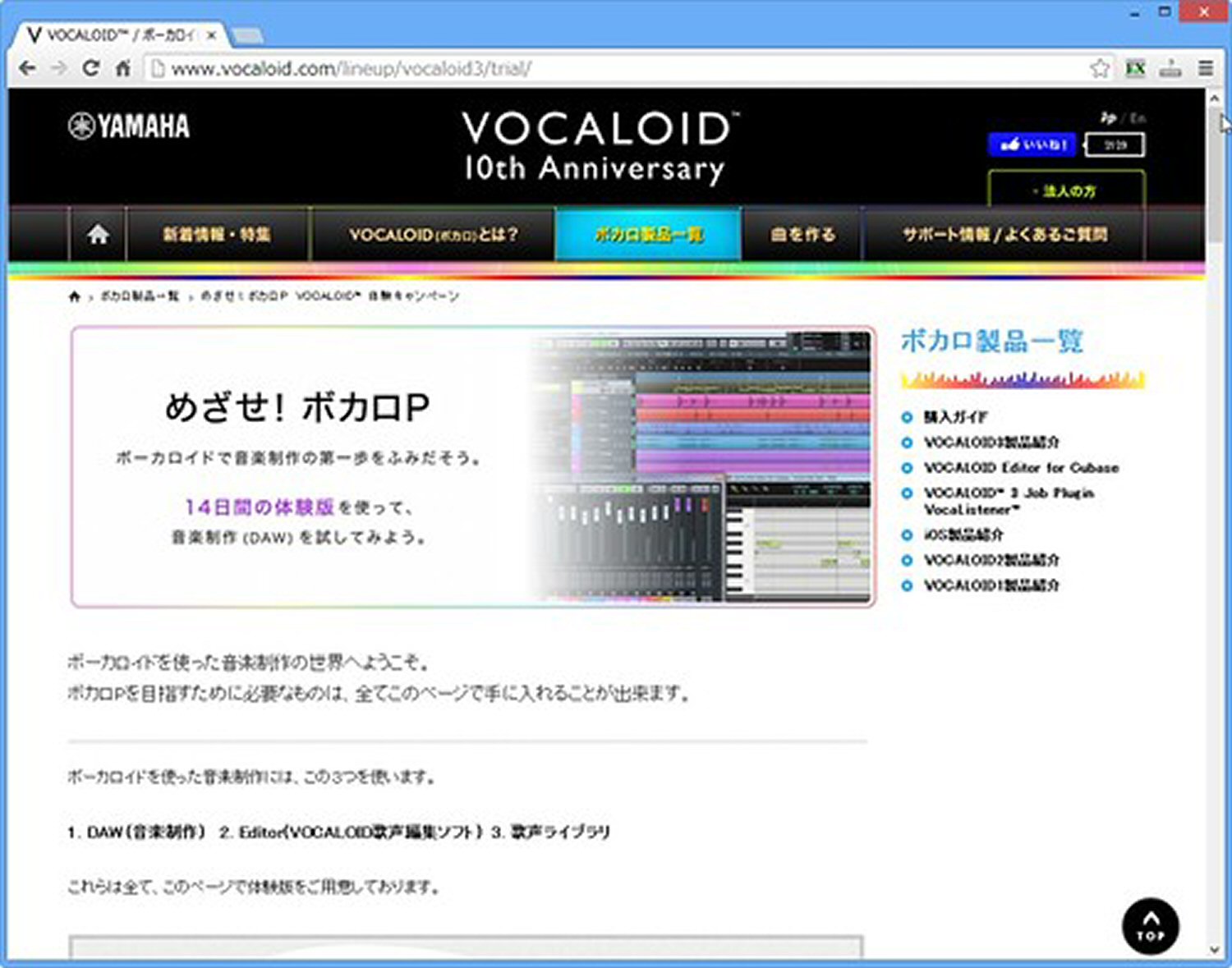Image resolution: width=1232 pixels, height=968 pixels.
Task: Open VOCALOID 3 Job Plugin VocaListener link
Action: tap(1009, 501)
